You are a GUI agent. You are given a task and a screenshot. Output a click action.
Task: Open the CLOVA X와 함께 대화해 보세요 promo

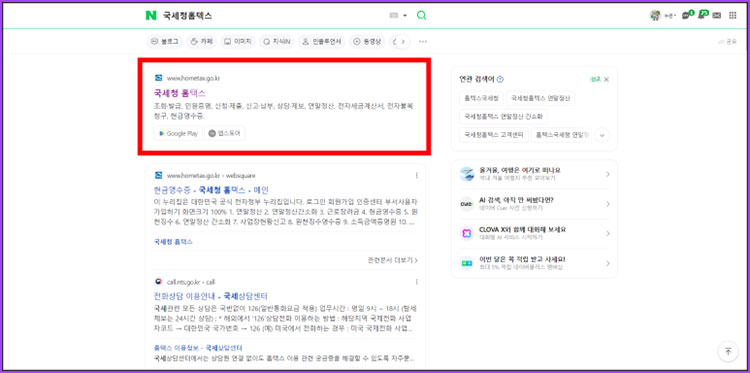[x=534, y=233]
